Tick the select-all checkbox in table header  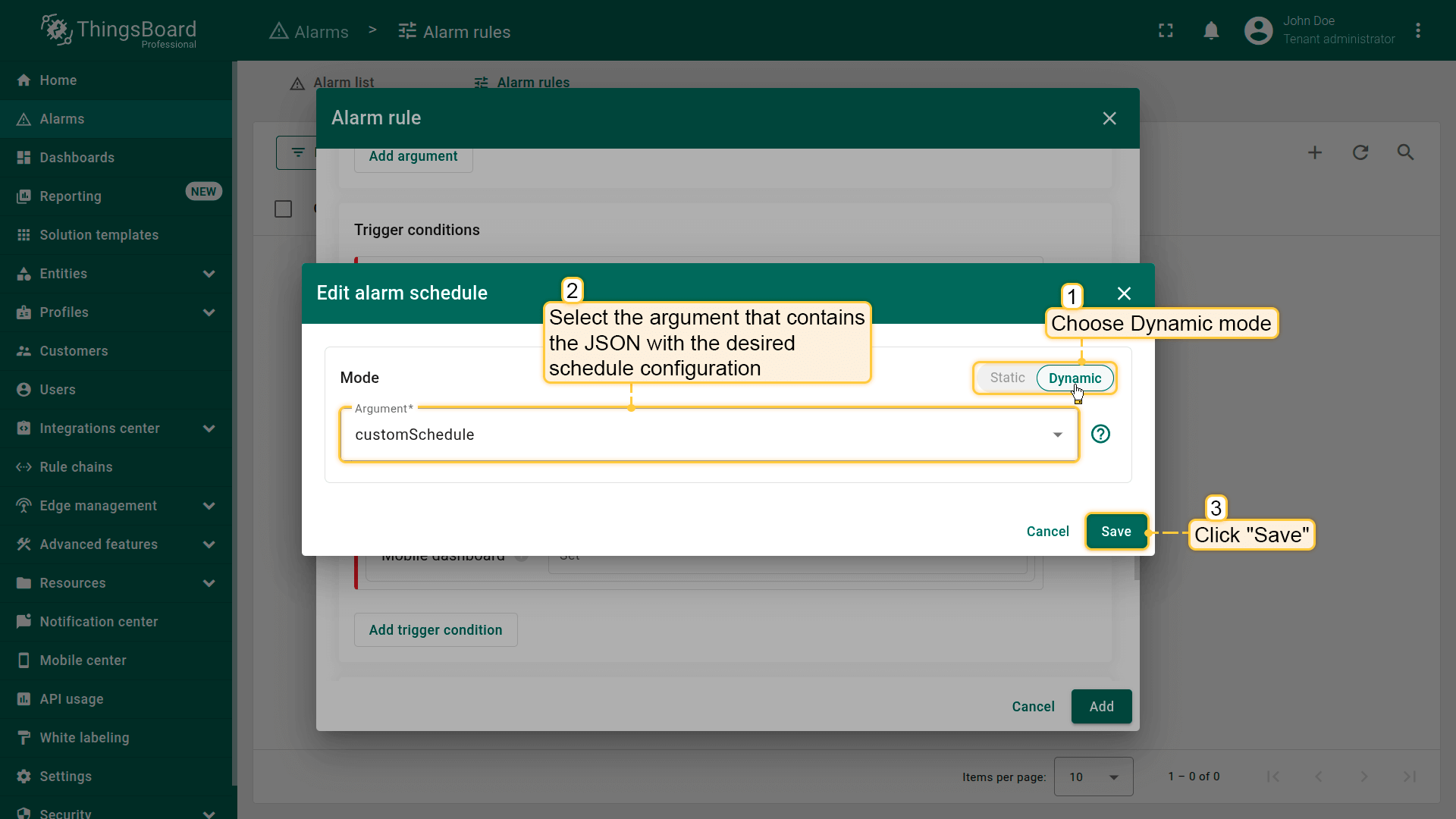pos(283,209)
